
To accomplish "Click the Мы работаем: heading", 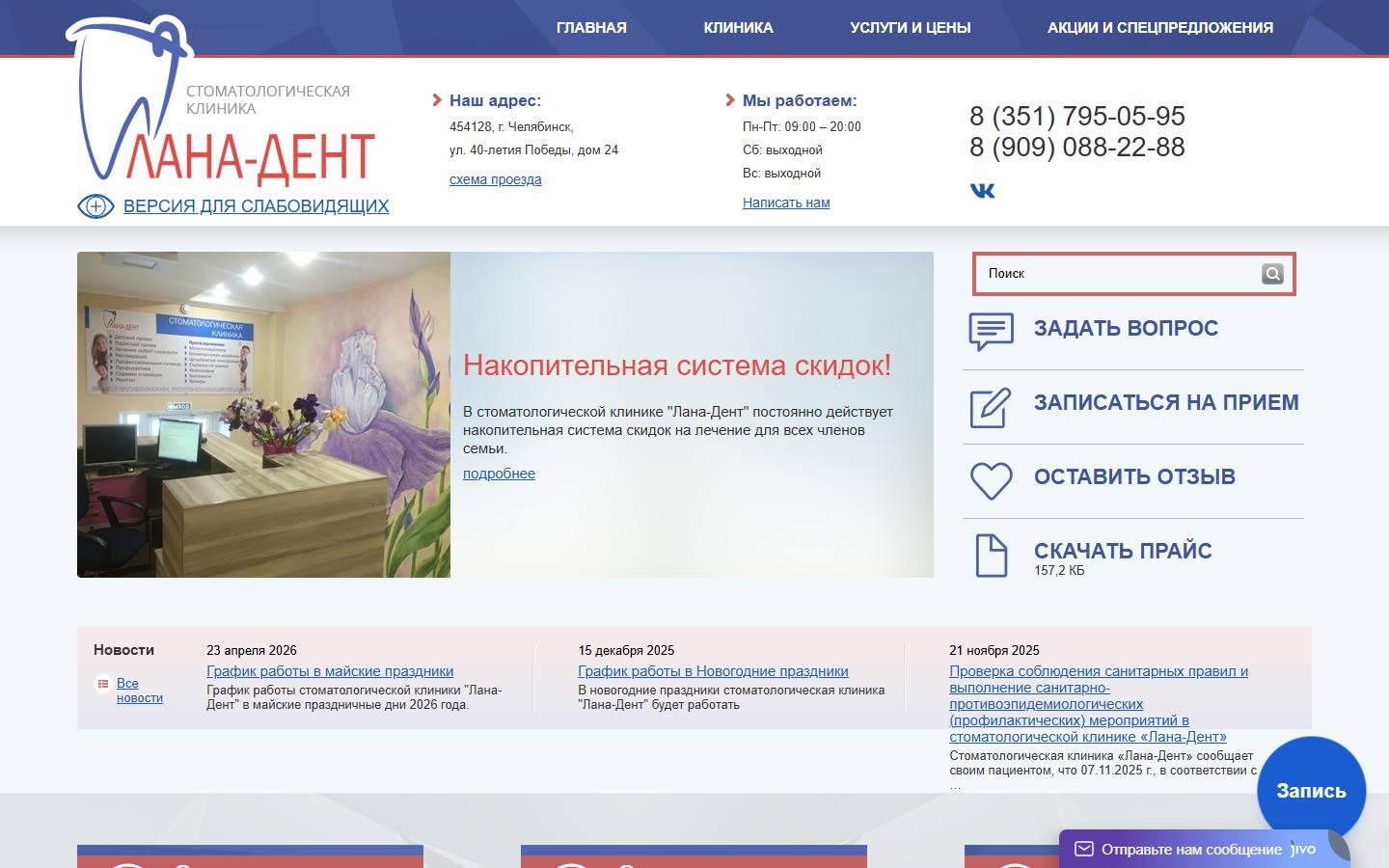I will (800, 100).
